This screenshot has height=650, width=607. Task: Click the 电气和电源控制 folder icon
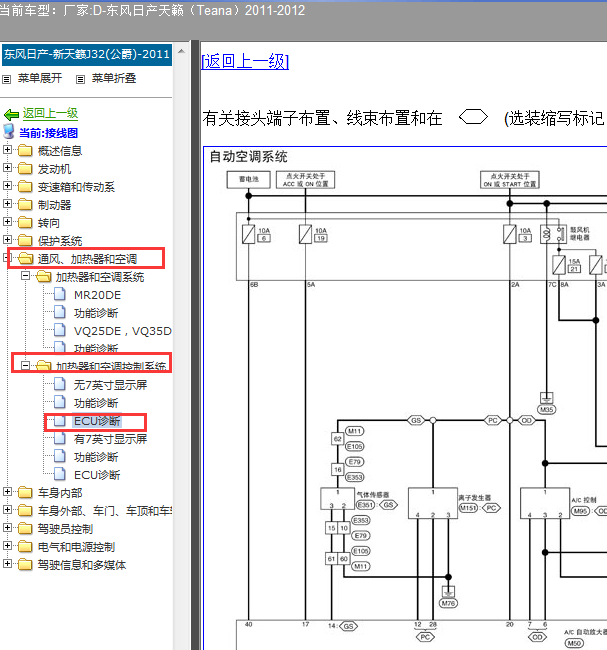tap(25, 546)
